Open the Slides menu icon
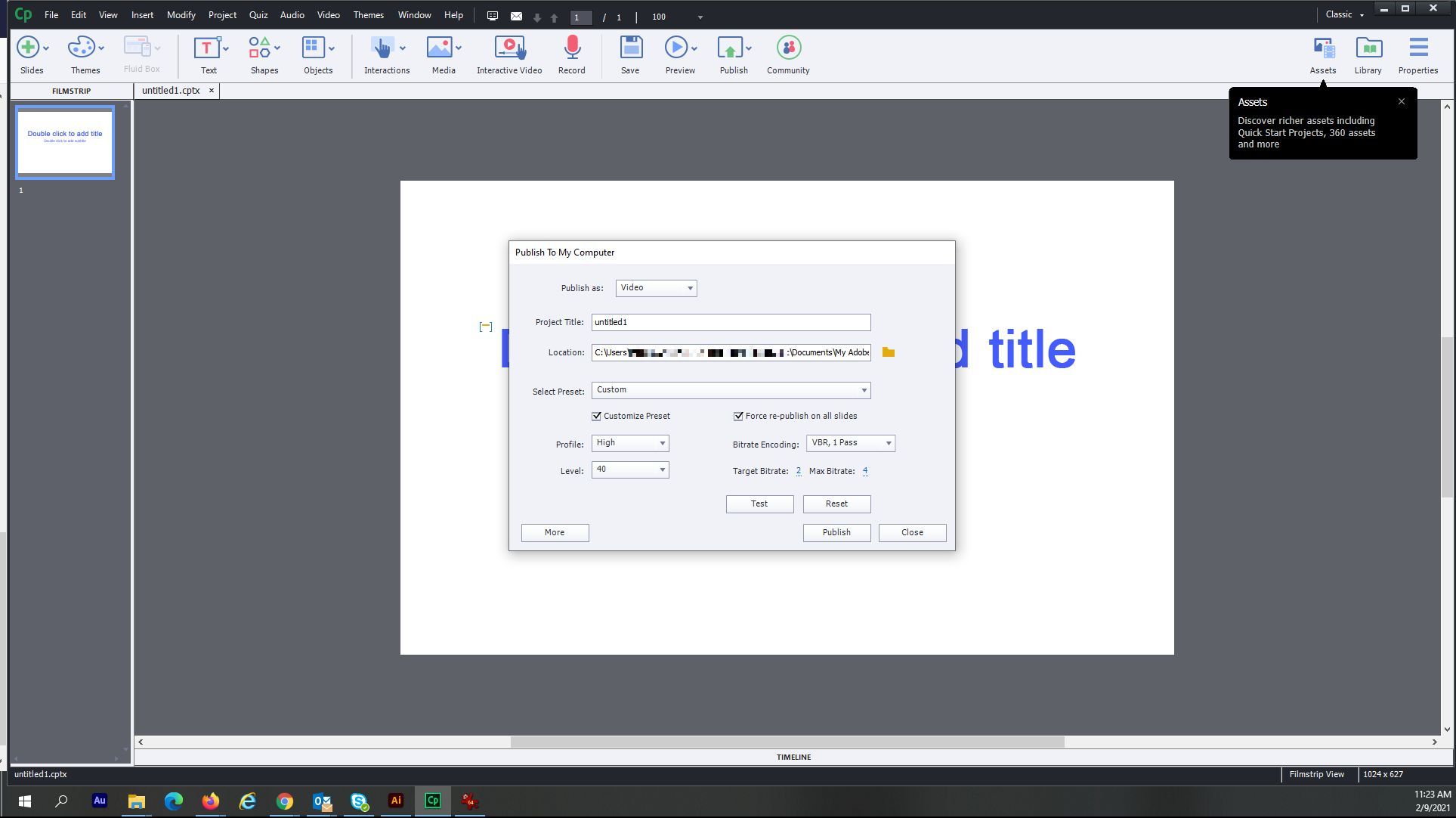The width and height of the screenshot is (1456, 818). tap(27, 48)
